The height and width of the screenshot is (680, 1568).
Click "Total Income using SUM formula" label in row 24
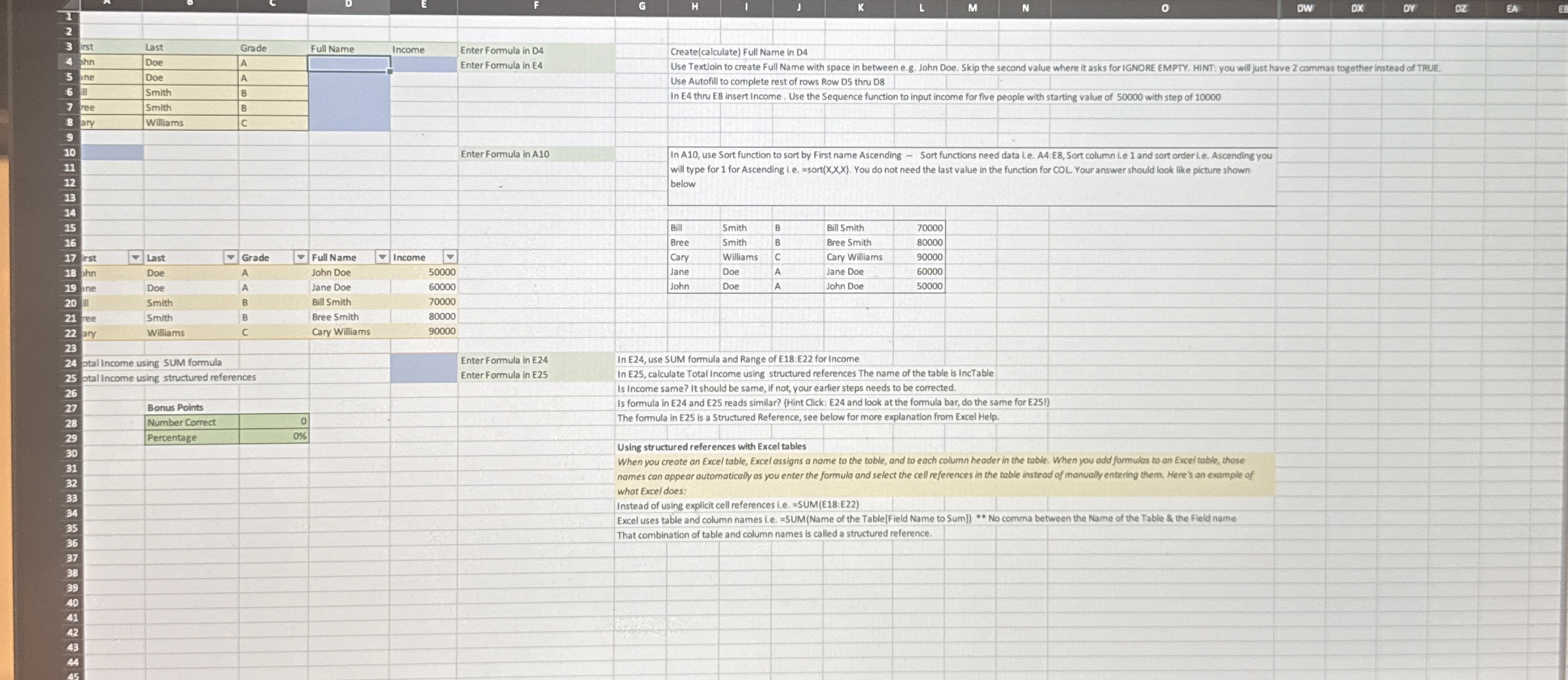(151, 363)
